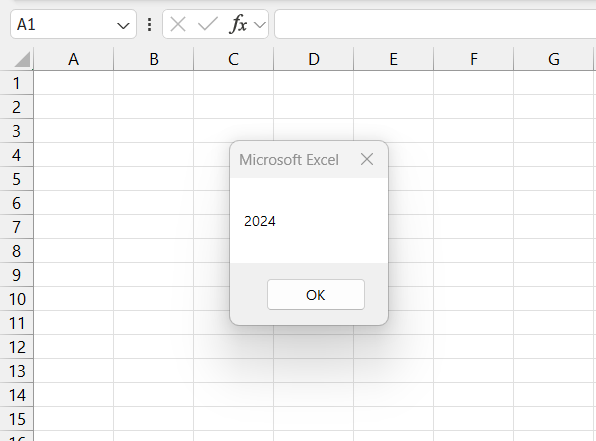Select row 1 header
The height and width of the screenshot is (441, 596).
click(16, 83)
